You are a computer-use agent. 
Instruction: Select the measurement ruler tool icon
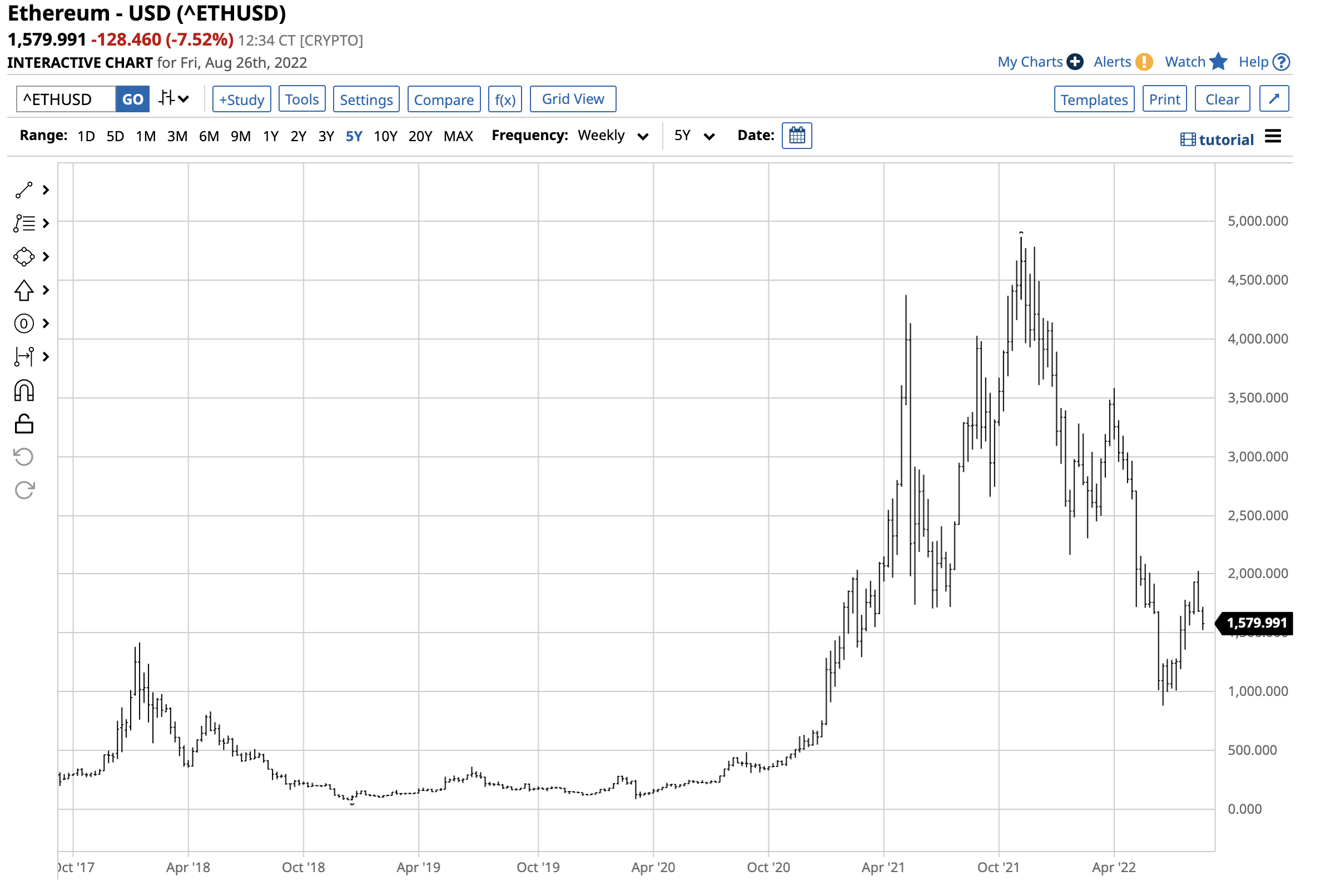click(x=23, y=357)
